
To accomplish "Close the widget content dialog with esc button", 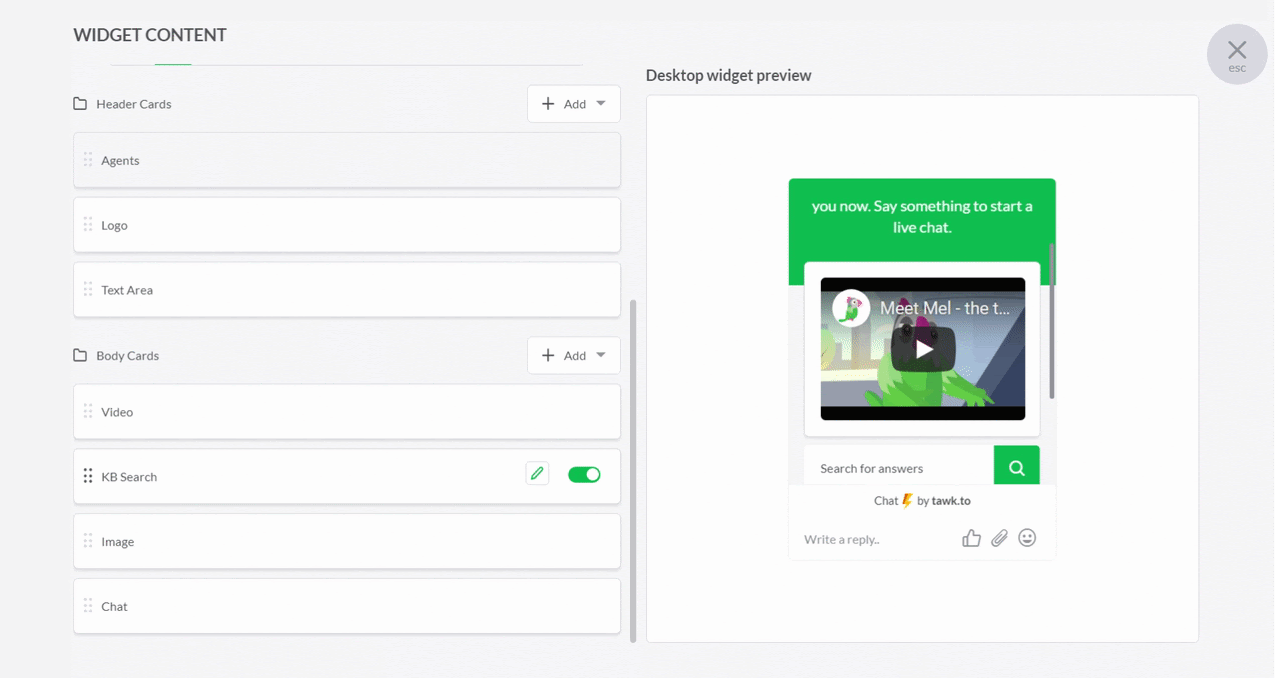I will pyautogui.click(x=1237, y=54).
